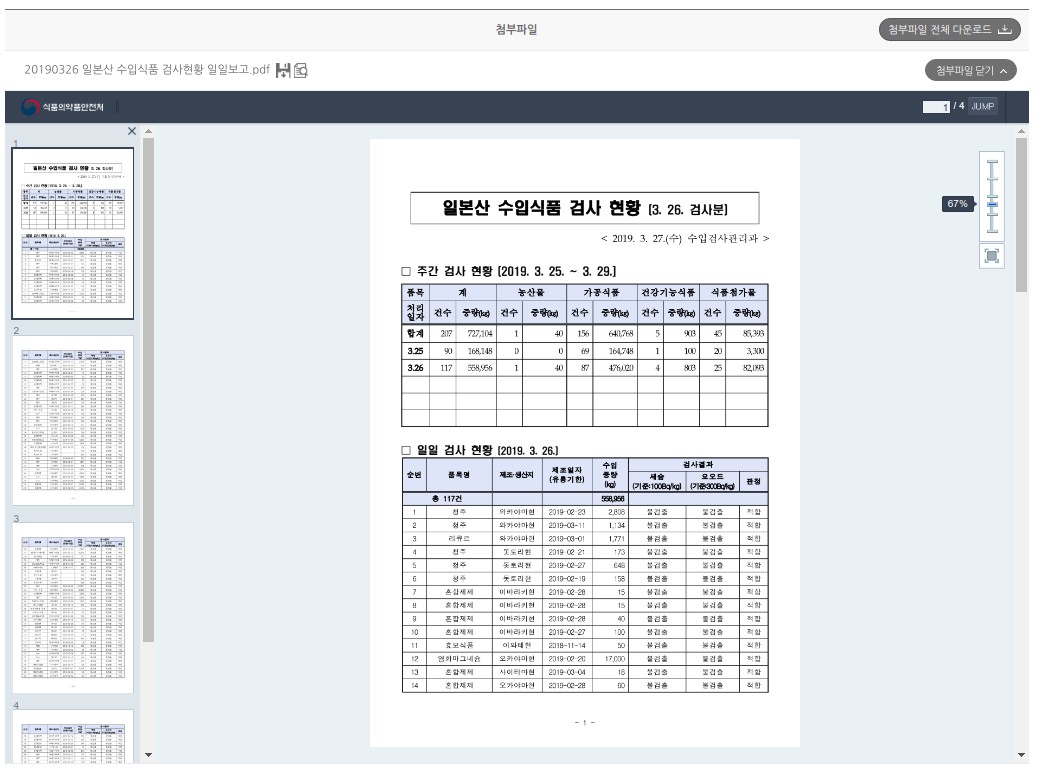Click the top notch of the zoom slider
Viewport: 1040px width, 781px height.
point(992,162)
